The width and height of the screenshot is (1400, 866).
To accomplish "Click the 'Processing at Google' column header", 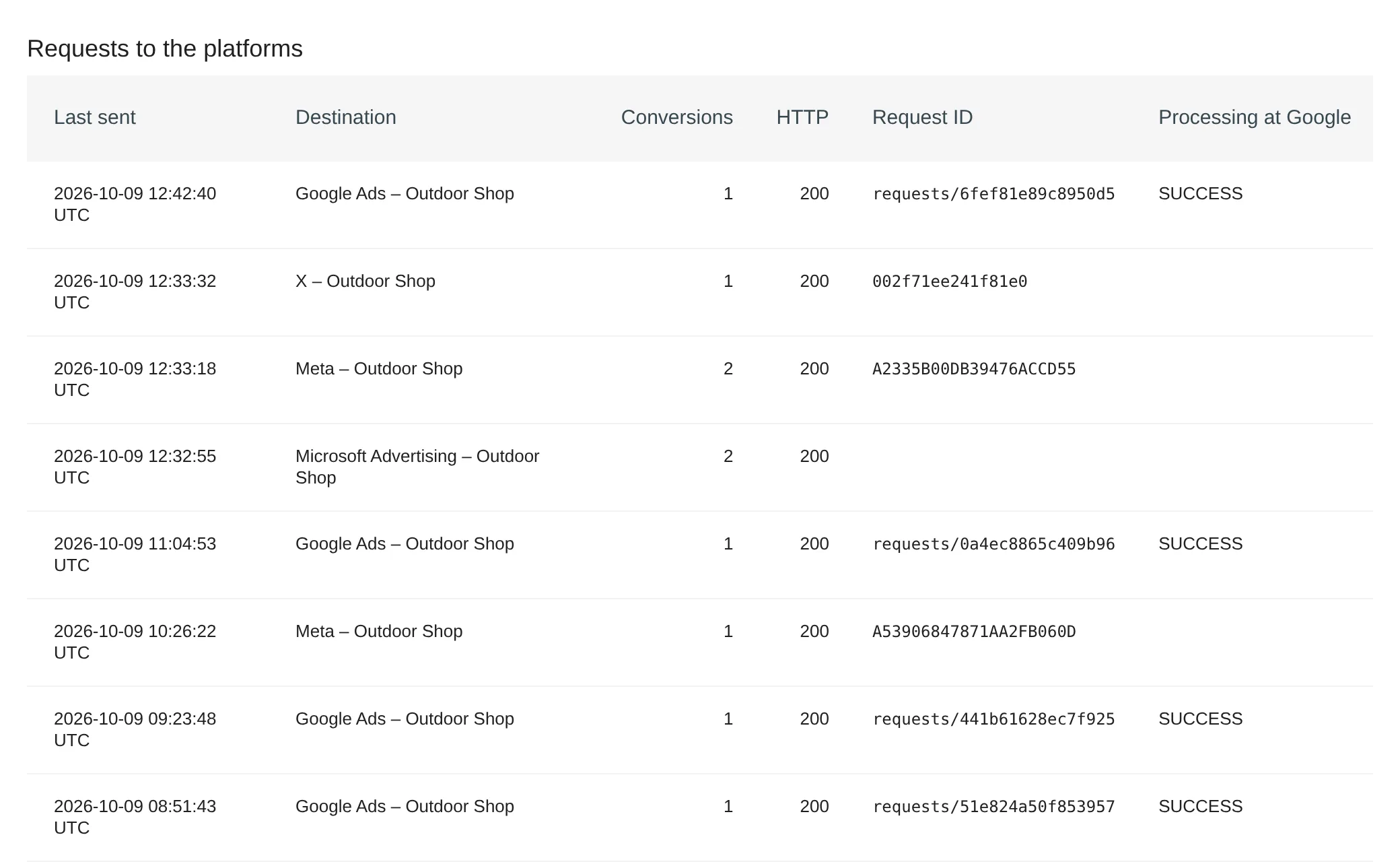I will coord(1255,117).
